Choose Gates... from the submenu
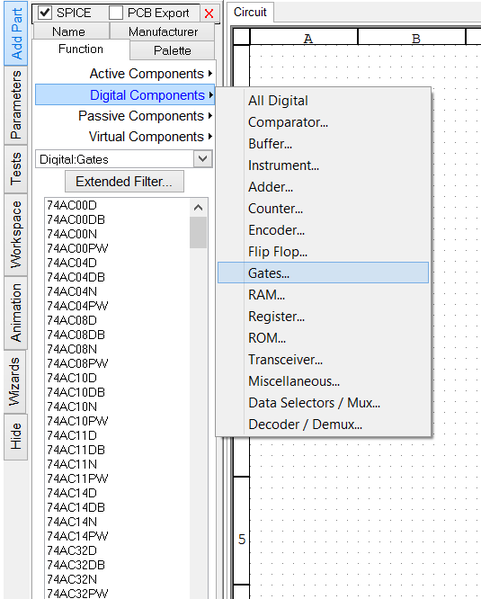The height and width of the screenshot is (599, 481). coord(323,273)
